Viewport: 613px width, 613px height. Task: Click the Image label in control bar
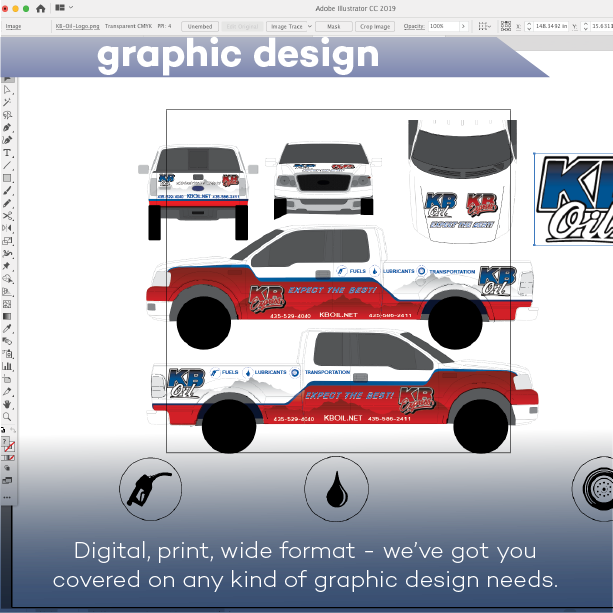[13, 26]
